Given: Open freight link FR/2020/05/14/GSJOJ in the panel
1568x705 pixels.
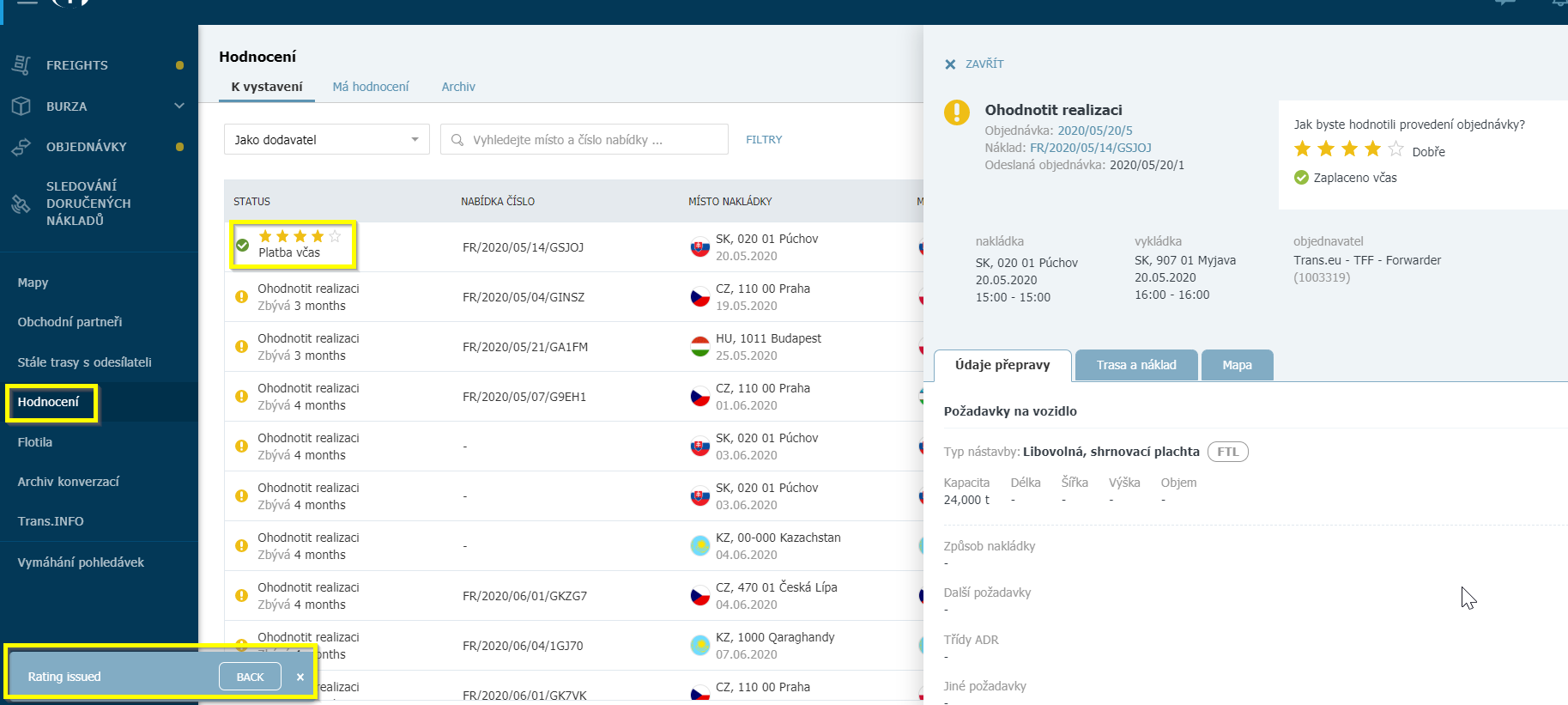Looking at the screenshot, I should 1091,148.
